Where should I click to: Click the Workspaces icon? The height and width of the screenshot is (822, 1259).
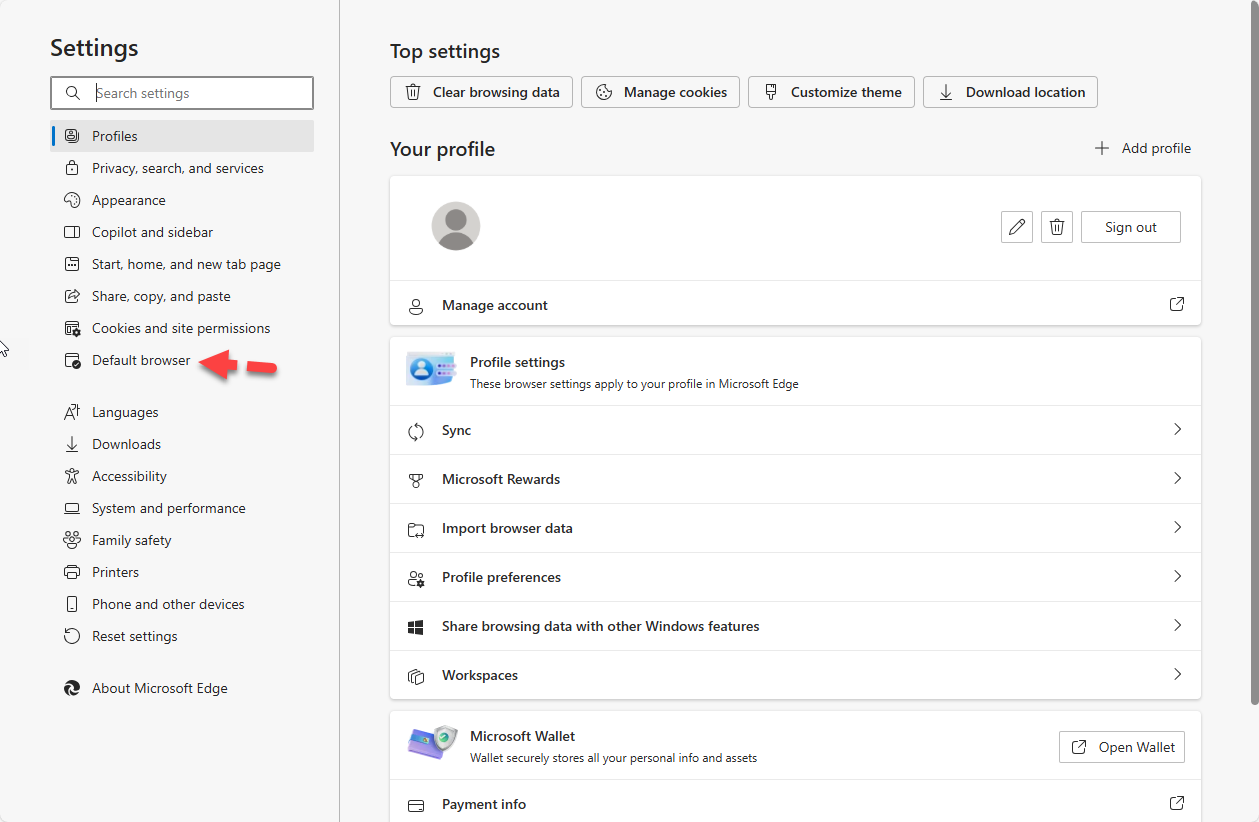pos(416,676)
